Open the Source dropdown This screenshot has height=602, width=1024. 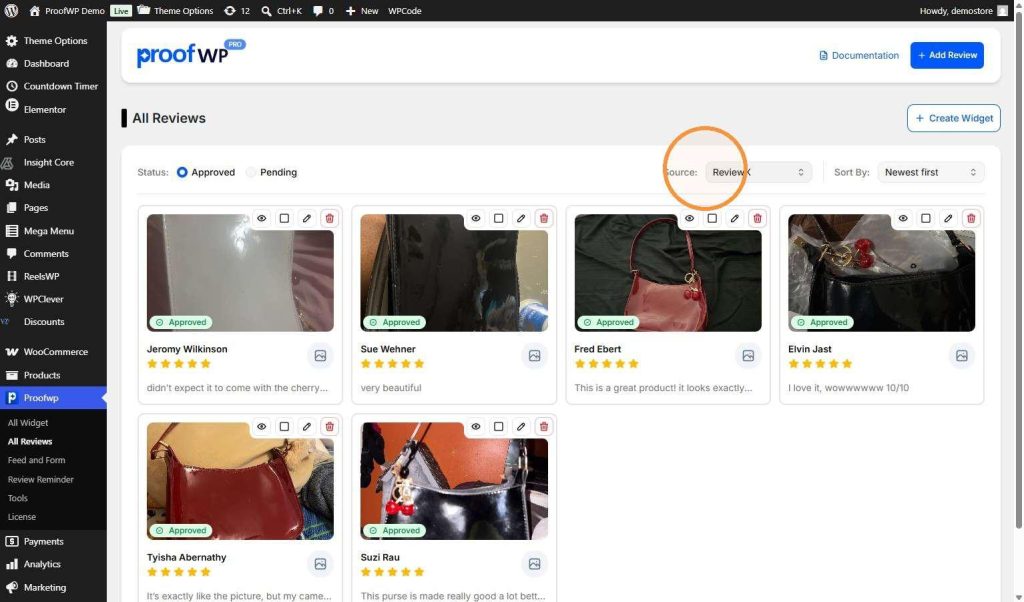tap(758, 172)
